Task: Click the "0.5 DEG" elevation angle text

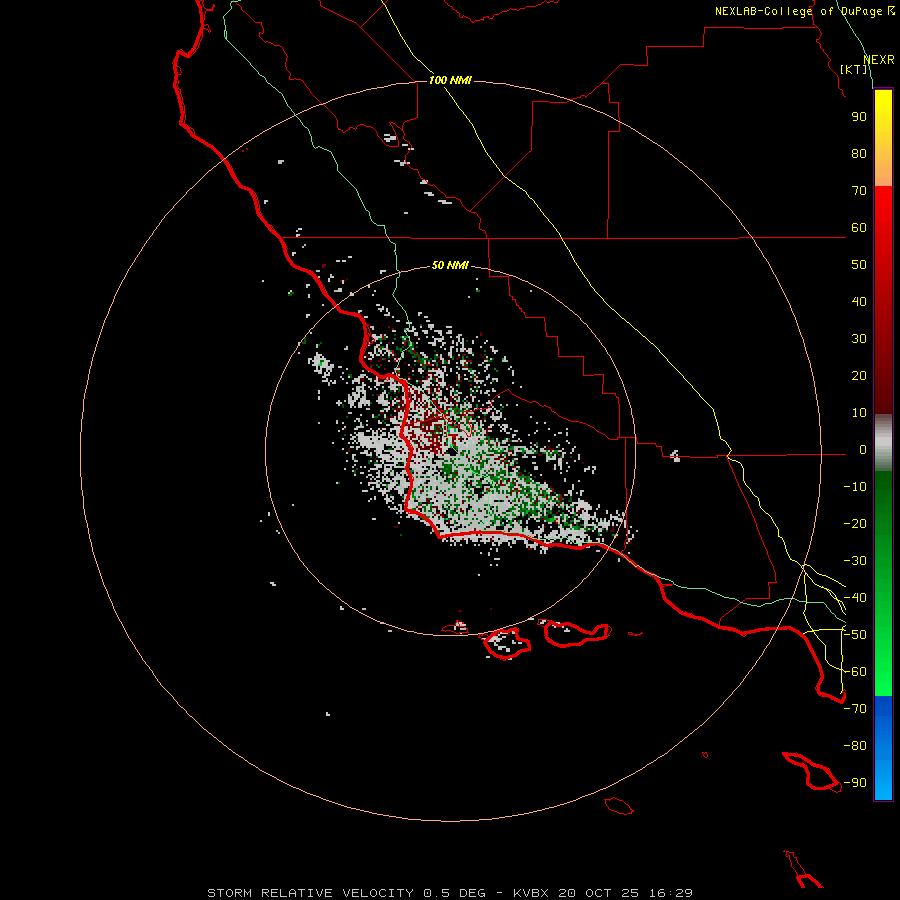Action: pyautogui.click(x=454, y=893)
